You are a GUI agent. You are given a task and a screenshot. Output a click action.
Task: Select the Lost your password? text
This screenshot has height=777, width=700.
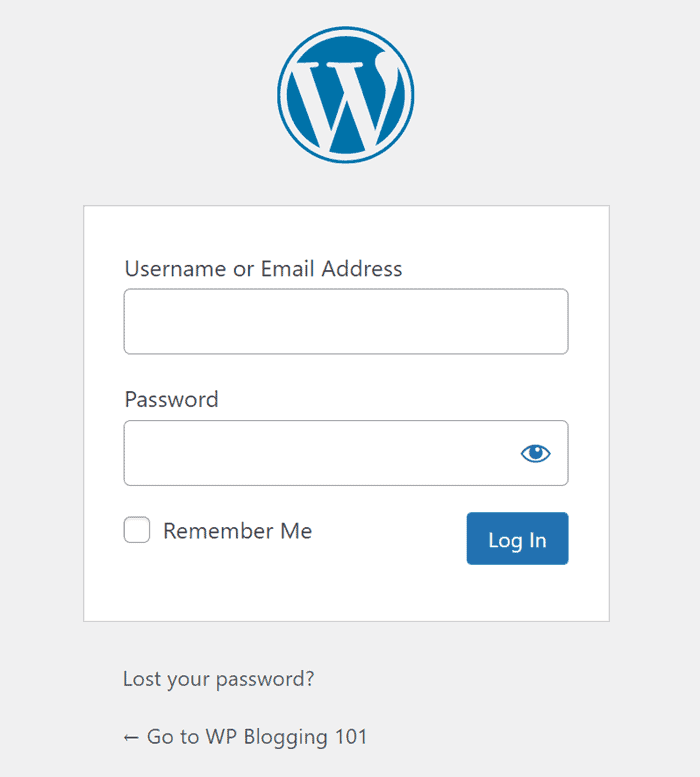click(218, 679)
